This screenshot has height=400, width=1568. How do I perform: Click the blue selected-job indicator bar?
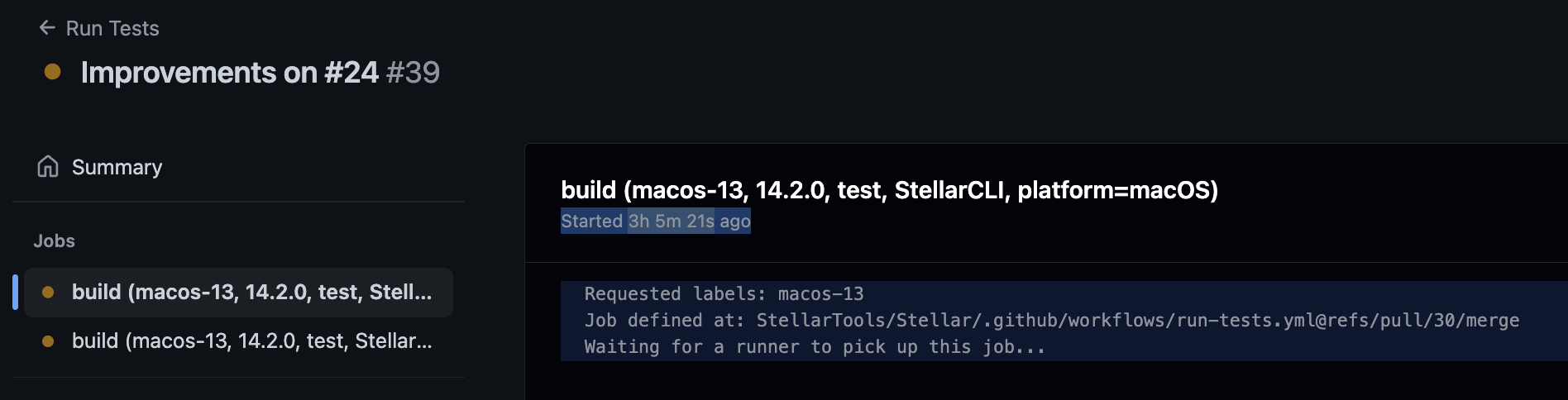(x=15, y=292)
